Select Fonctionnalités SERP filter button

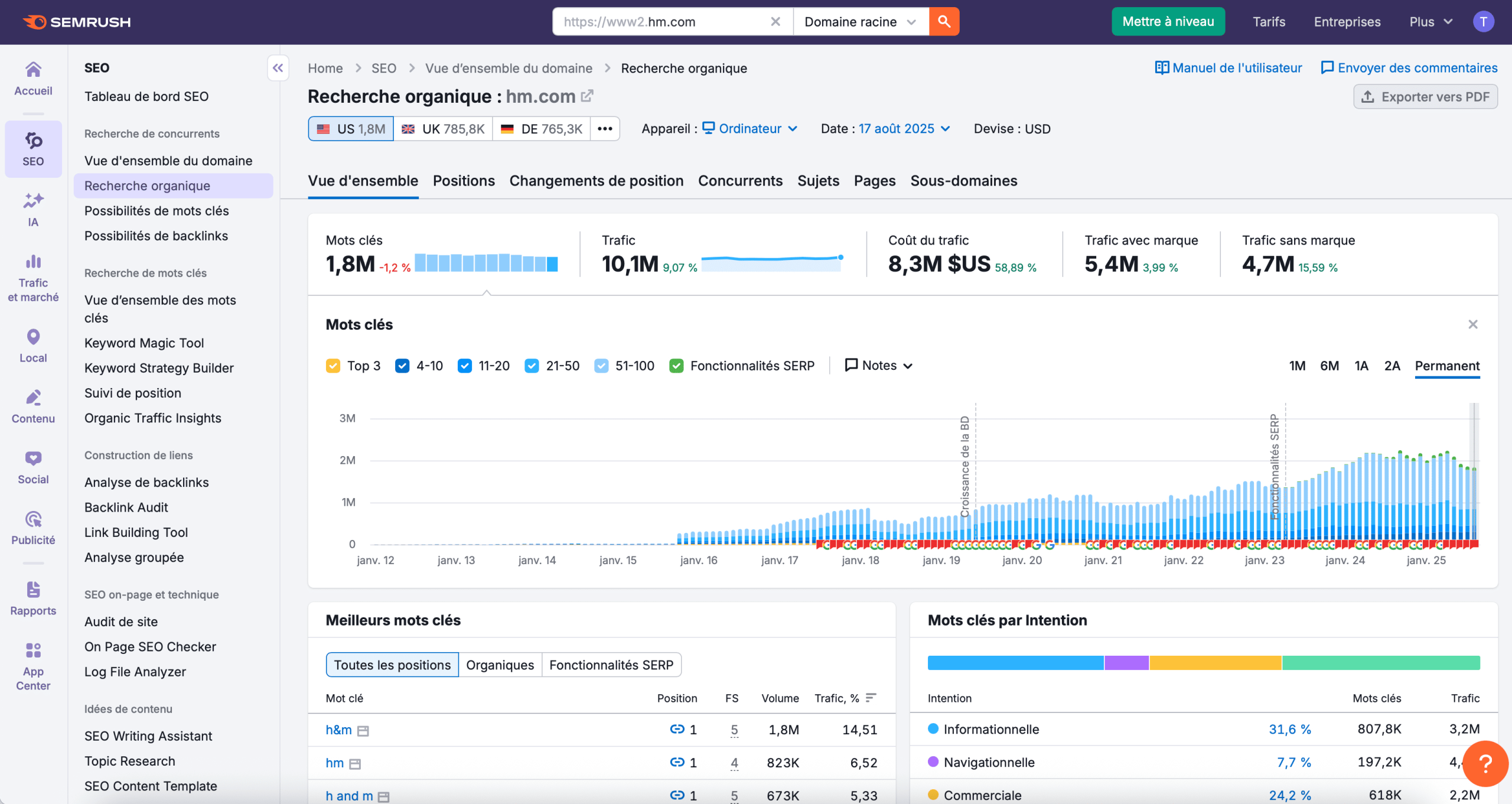(611, 665)
